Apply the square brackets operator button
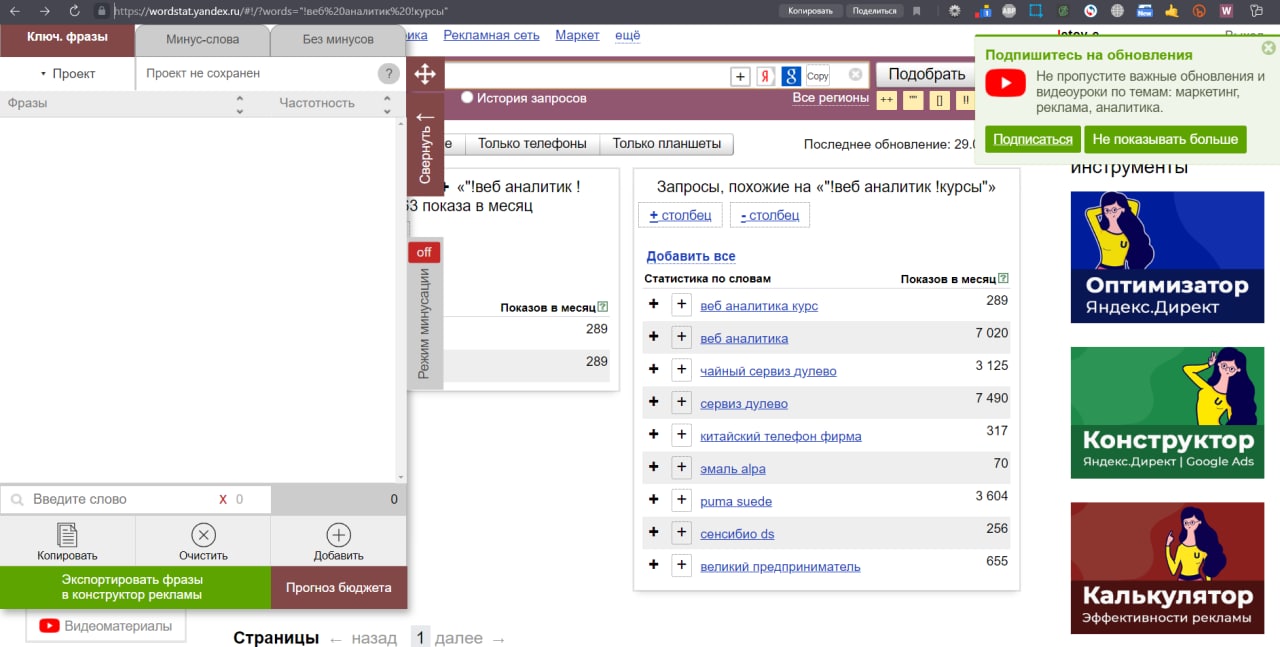Viewport: 1280px width, 647px height. pyautogui.click(x=939, y=100)
